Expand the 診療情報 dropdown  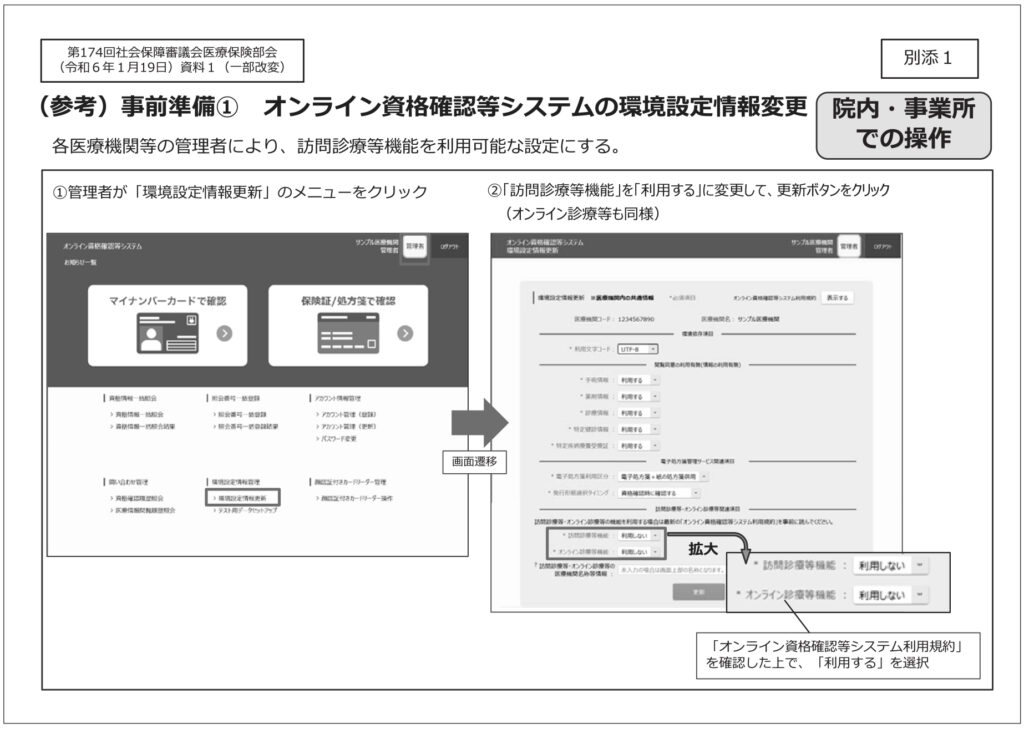[x=638, y=413]
